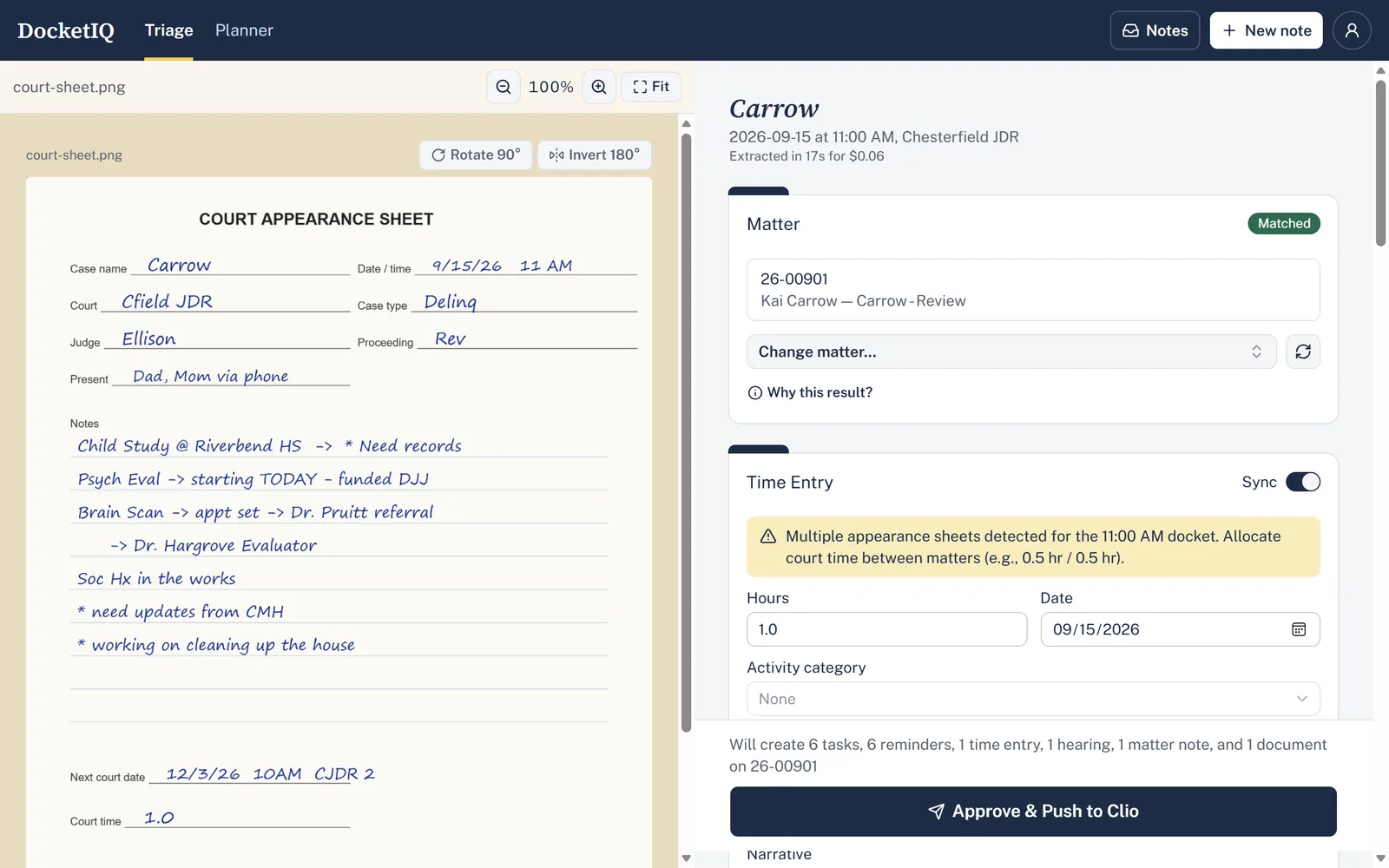
Task: Click the 100% zoom level text
Action: pyautogui.click(x=551, y=87)
